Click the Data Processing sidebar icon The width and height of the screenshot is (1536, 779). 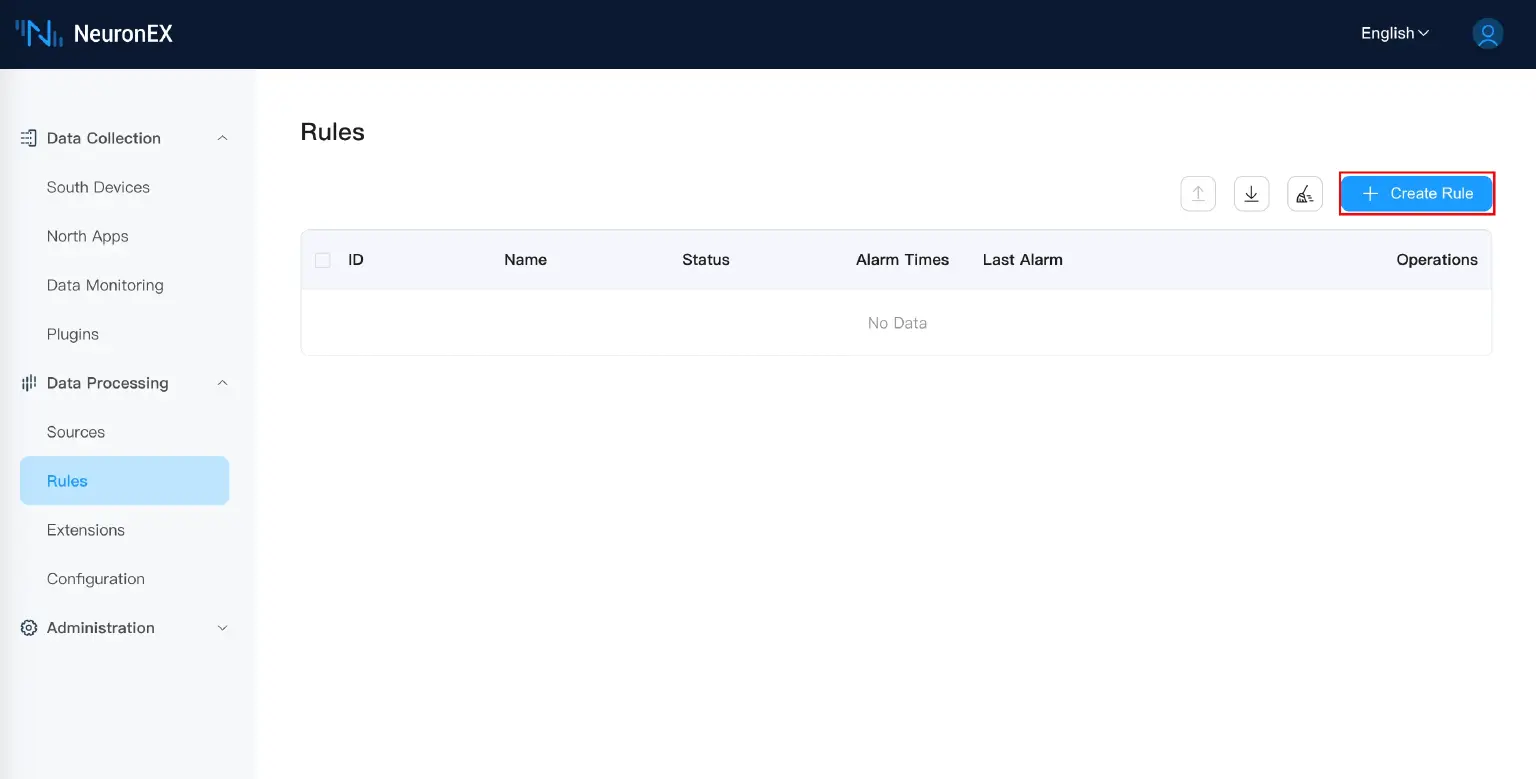coord(29,383)
